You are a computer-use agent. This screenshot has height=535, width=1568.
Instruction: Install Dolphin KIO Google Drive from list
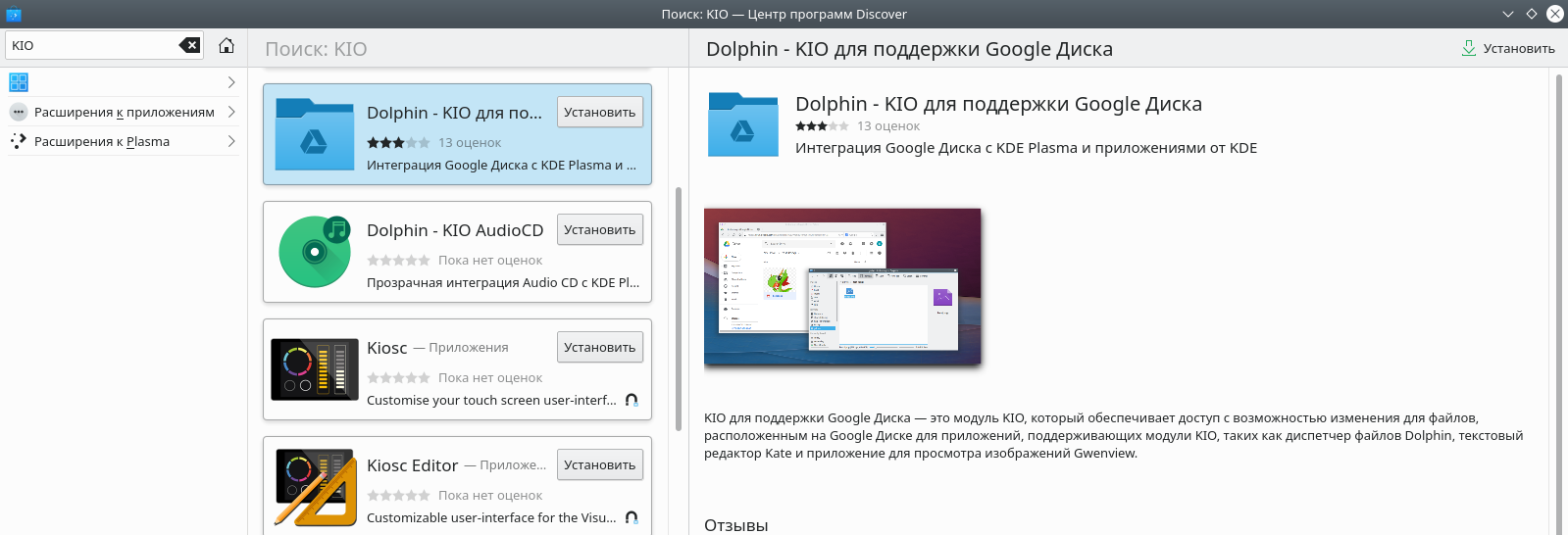click(600, 112)
